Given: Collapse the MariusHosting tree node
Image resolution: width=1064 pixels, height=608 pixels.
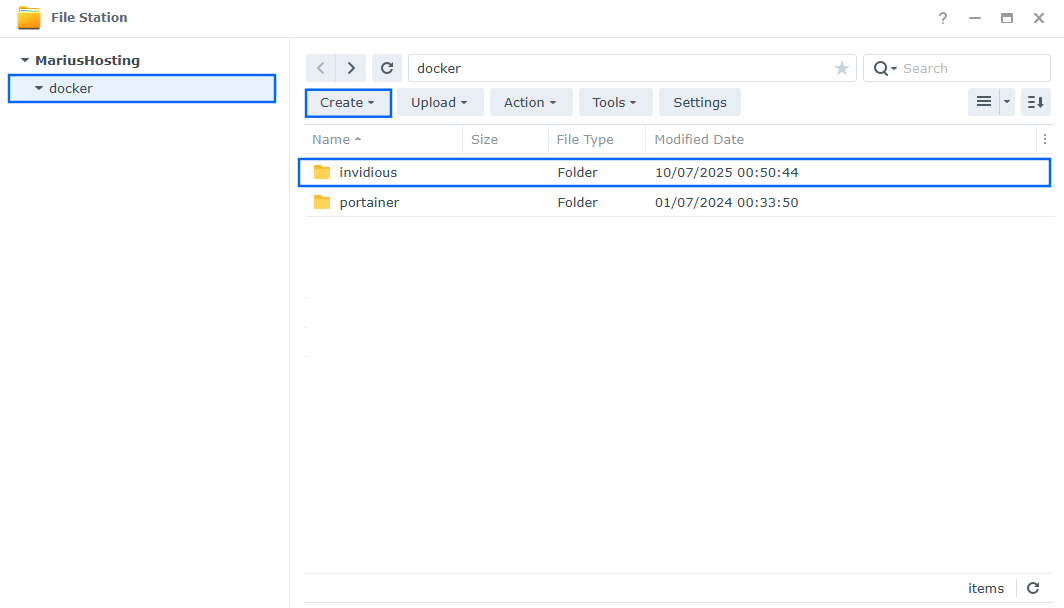Looking at the screenshot, I should coord(25,61).
